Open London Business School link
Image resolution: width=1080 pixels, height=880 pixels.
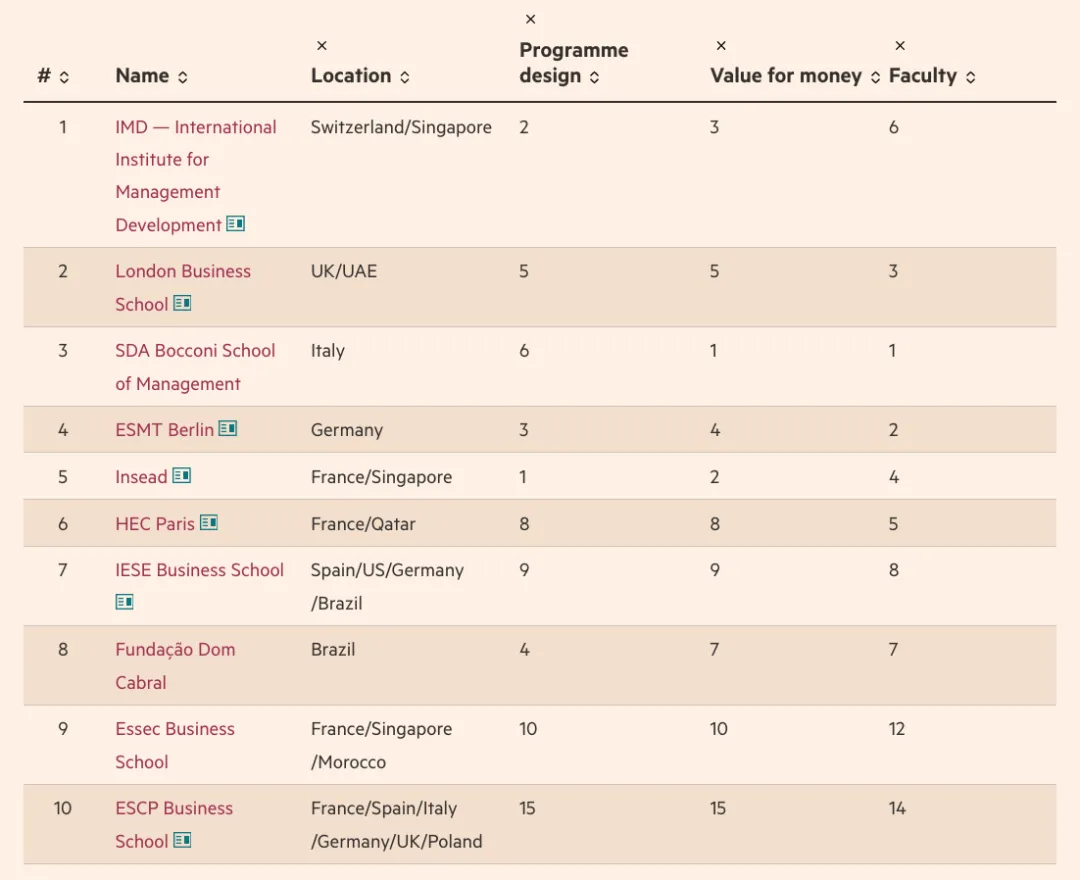coord(183,287)
